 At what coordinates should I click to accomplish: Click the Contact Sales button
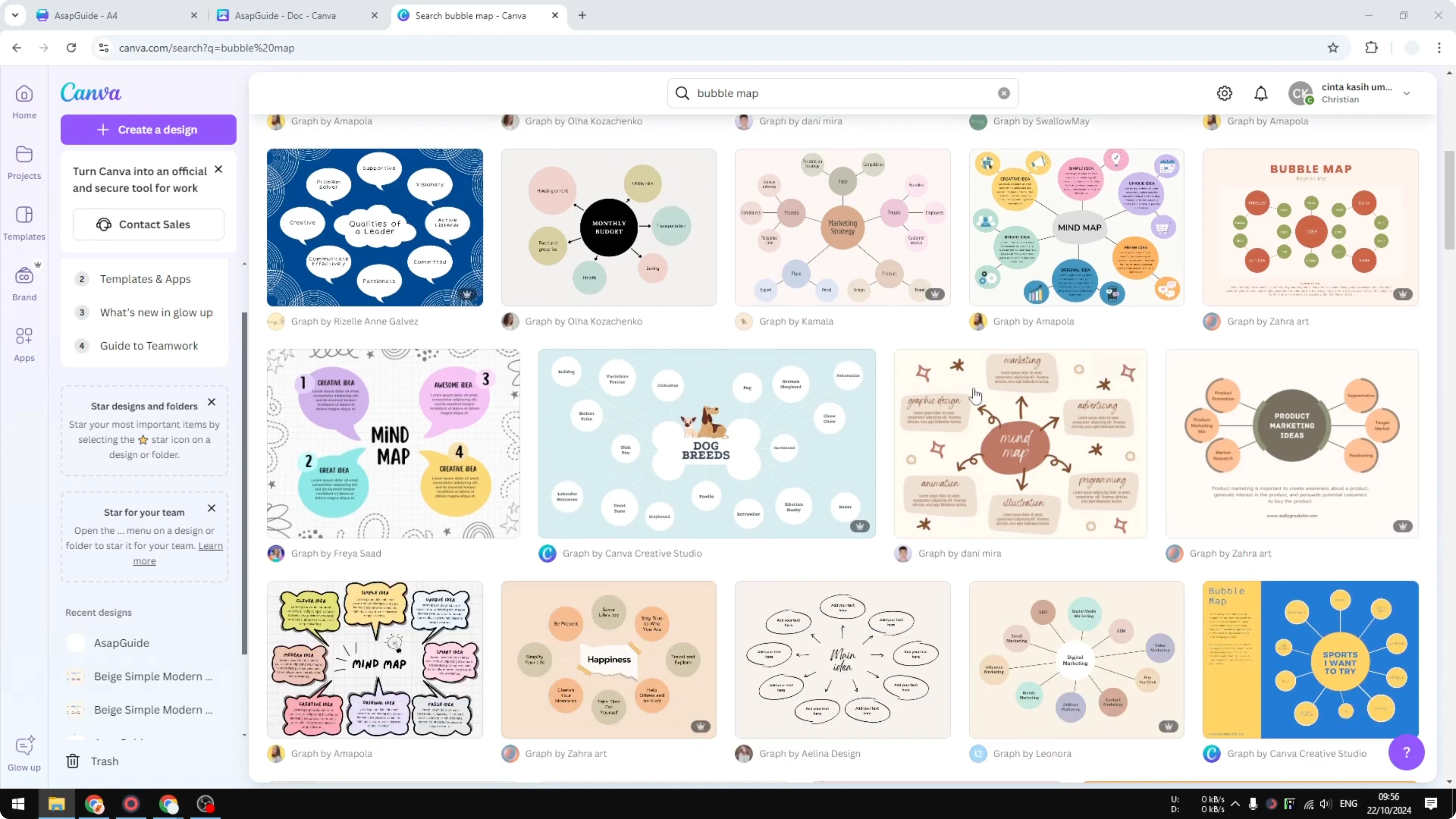(148, 224)
